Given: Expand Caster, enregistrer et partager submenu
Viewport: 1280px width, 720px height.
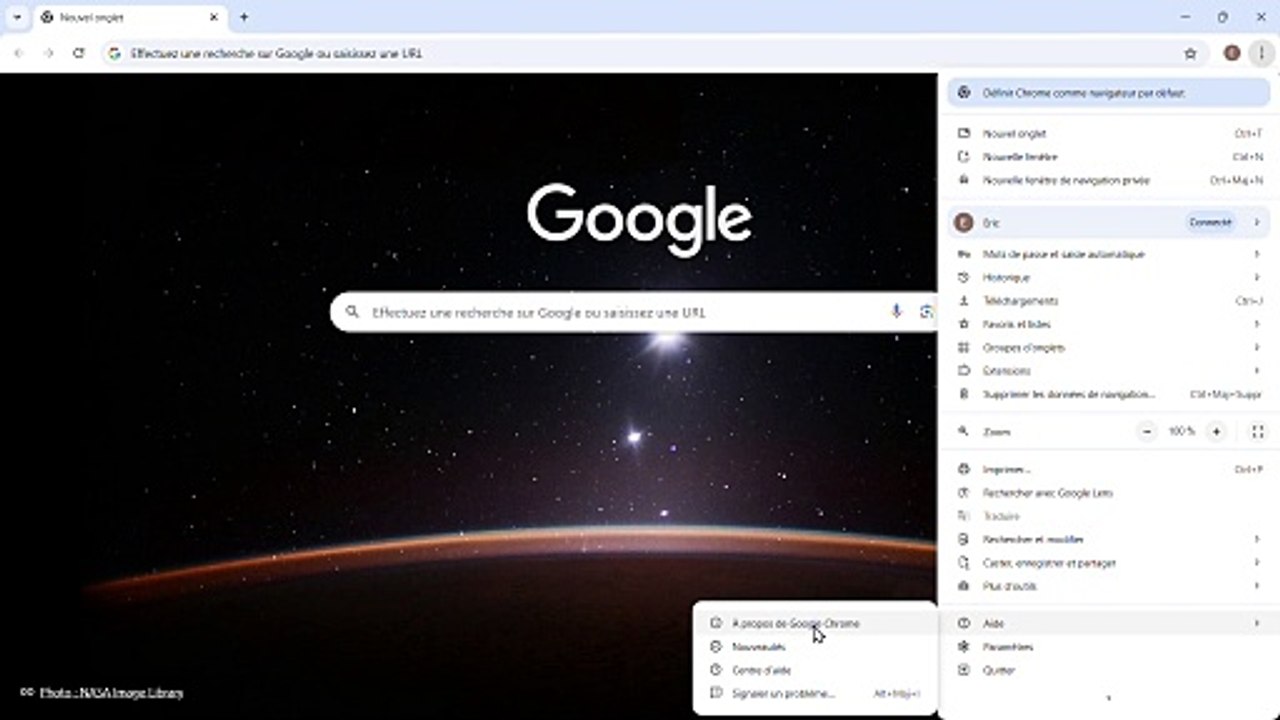Looking at the screenshot, I should tap(1108, 562).
